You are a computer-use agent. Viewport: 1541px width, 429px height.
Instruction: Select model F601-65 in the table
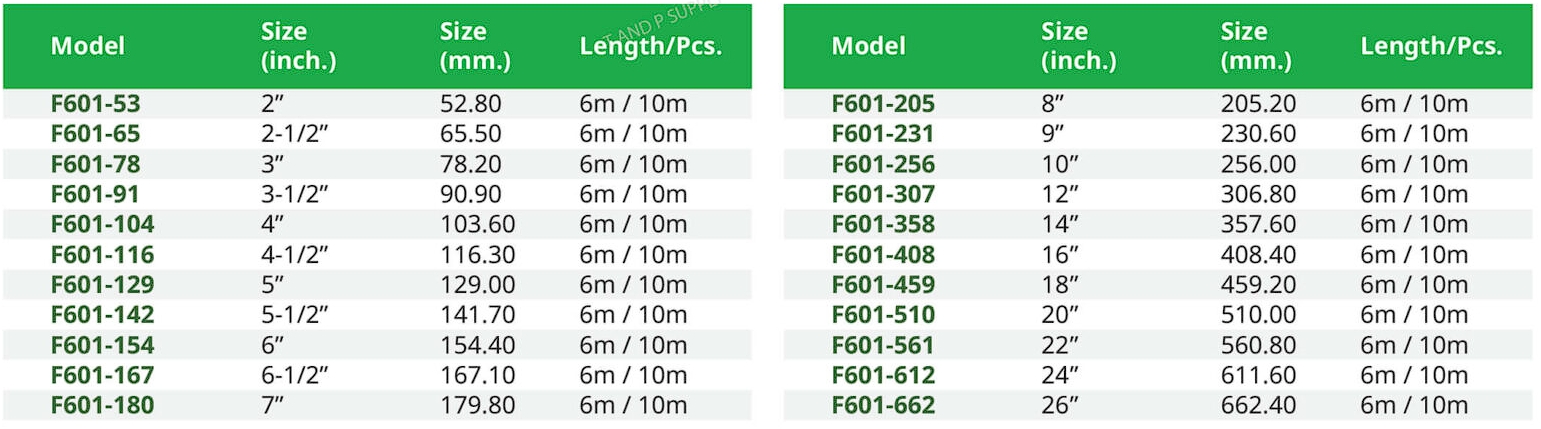(x=96, y=134)
